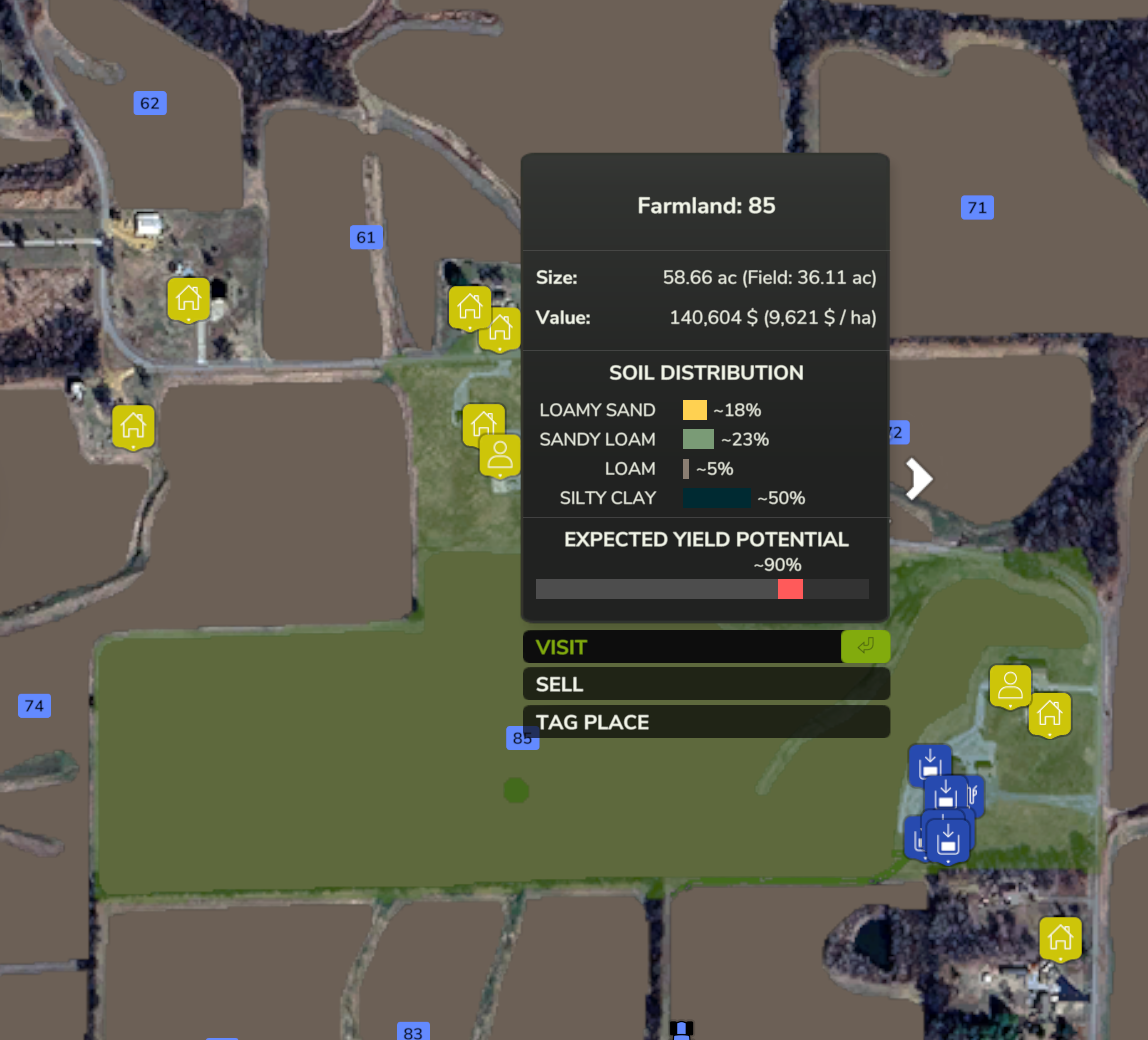Viewport: 1148px width, 1040px height.
Task: Open farmland 83 via its number badge
Action: (x=413, y=1032)
